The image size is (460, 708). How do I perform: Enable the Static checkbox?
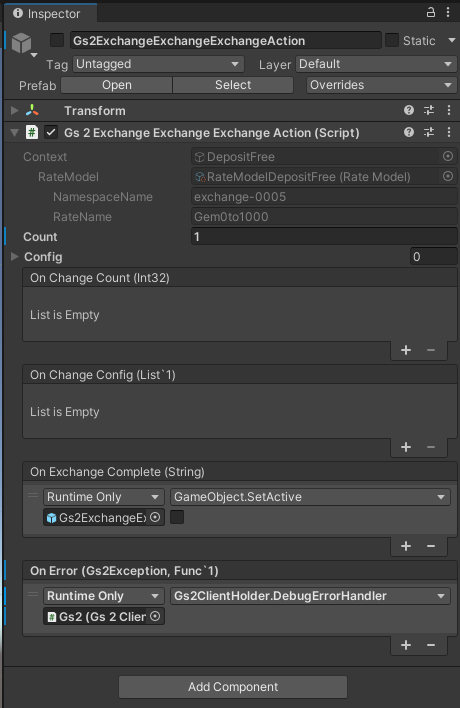(x=392, y=40)
